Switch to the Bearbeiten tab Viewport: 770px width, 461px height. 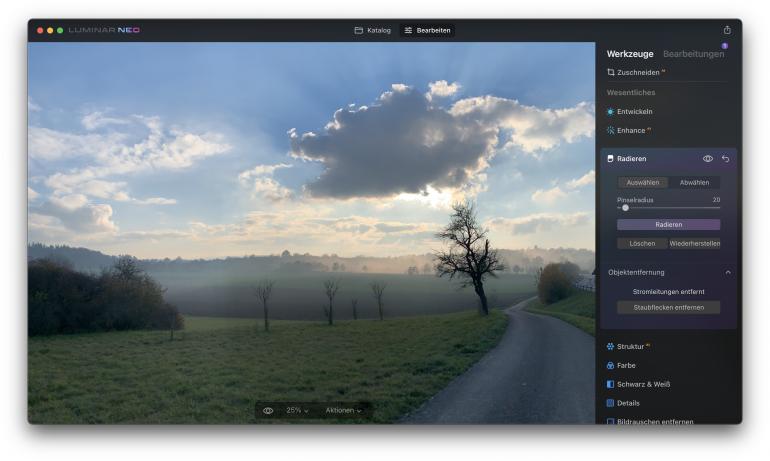point(427,30)
